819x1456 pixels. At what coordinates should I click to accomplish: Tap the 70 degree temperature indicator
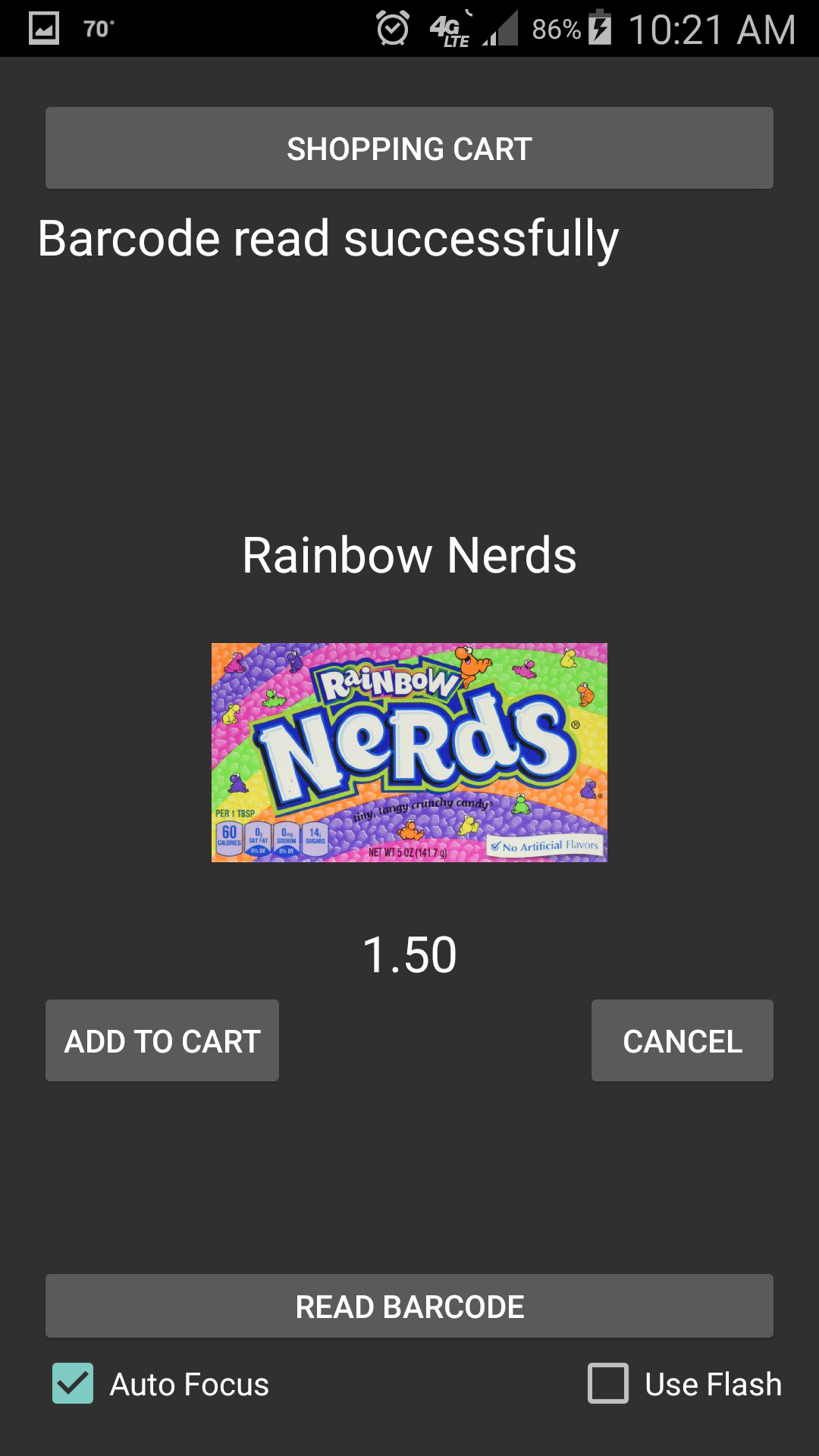(99, 29)
